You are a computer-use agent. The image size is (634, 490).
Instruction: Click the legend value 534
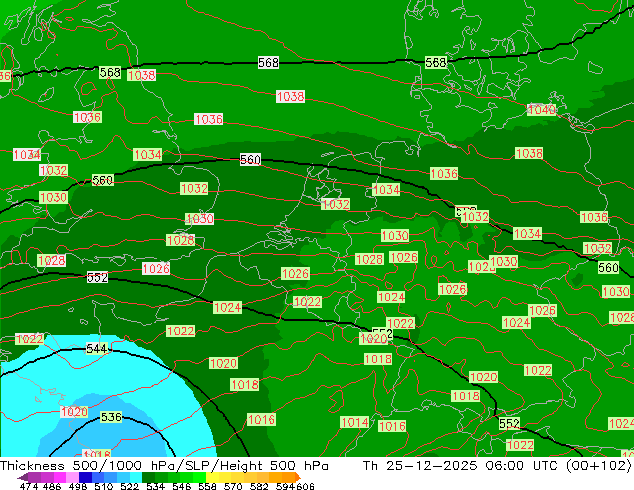155,486
